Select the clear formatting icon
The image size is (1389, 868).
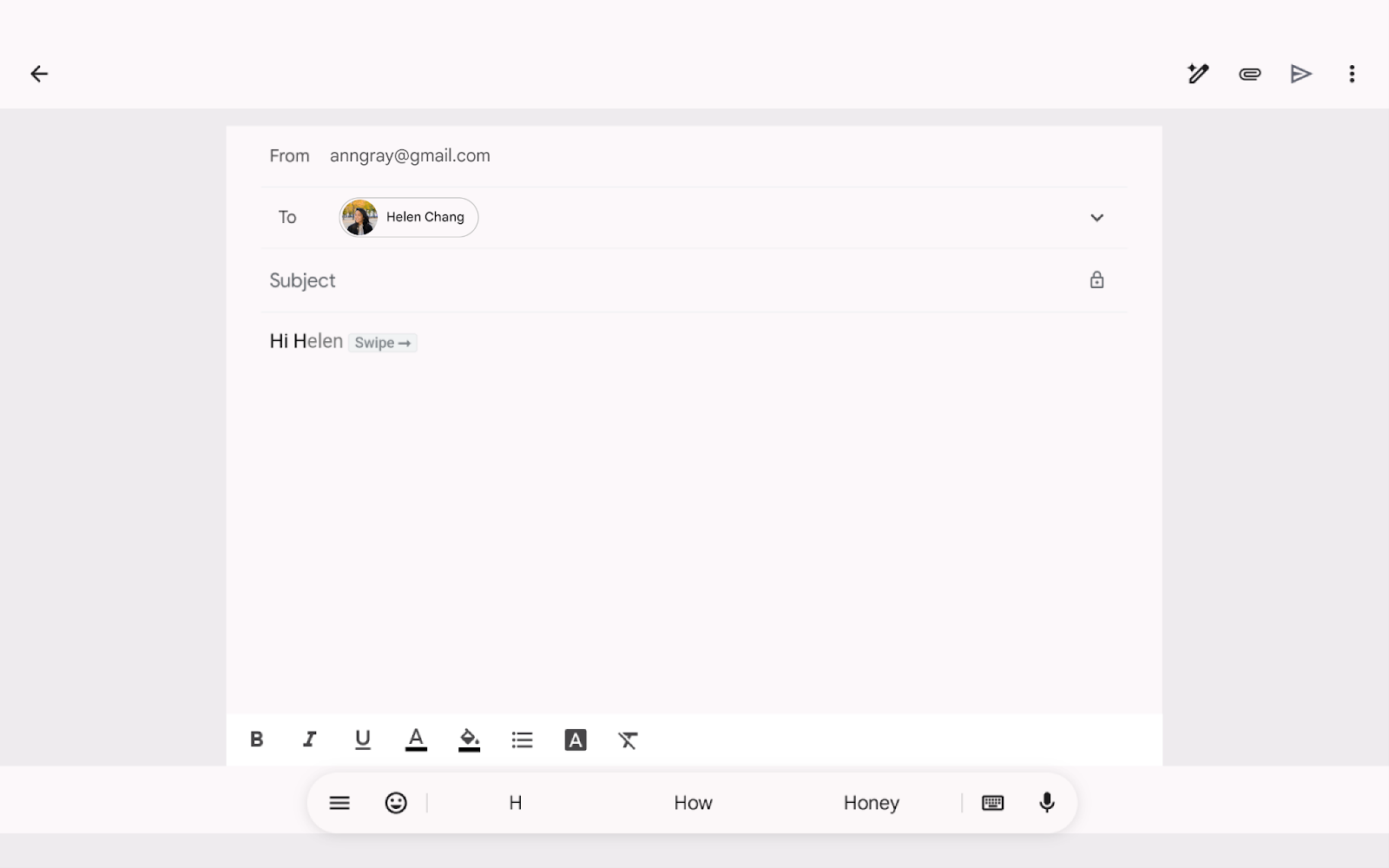[x=629, y=740]
